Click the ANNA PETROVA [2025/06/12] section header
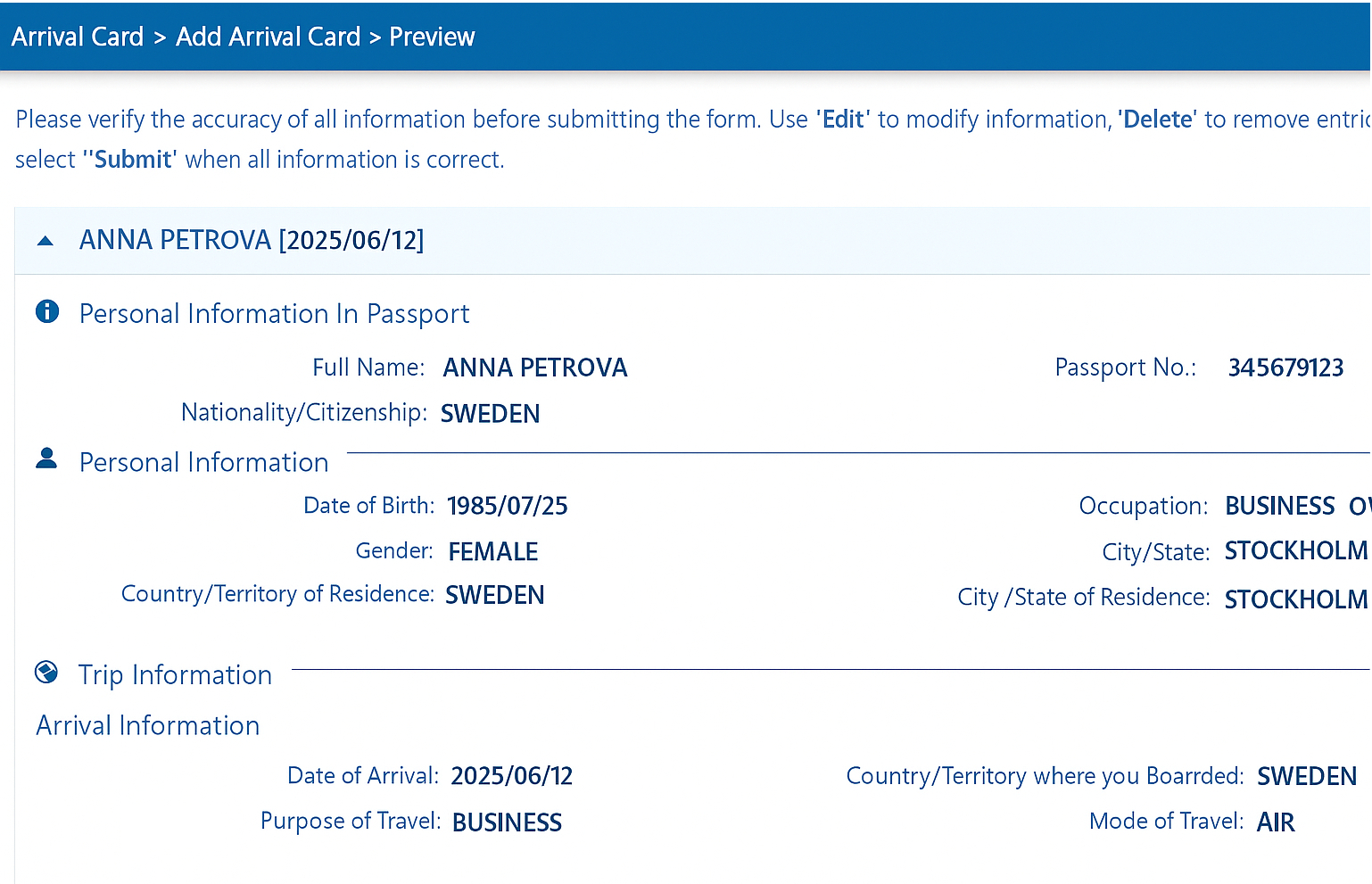The height and width of the screenshot is (884, 1372). [x=252, y=240]
